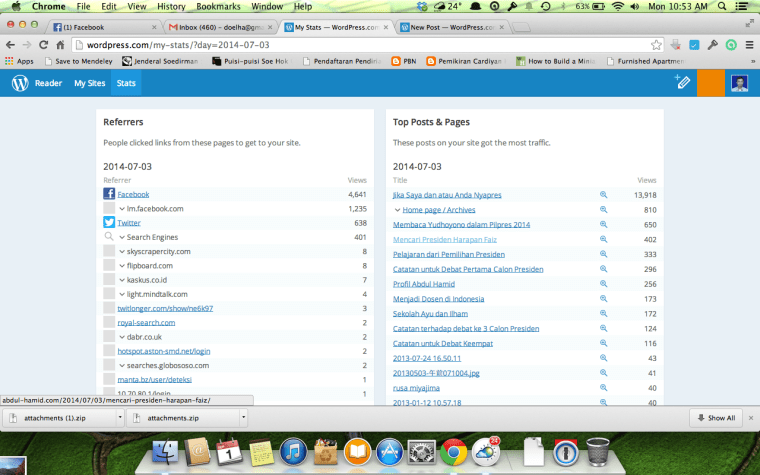
Task: Close the downloads bar
Action: tap(751, 418)
